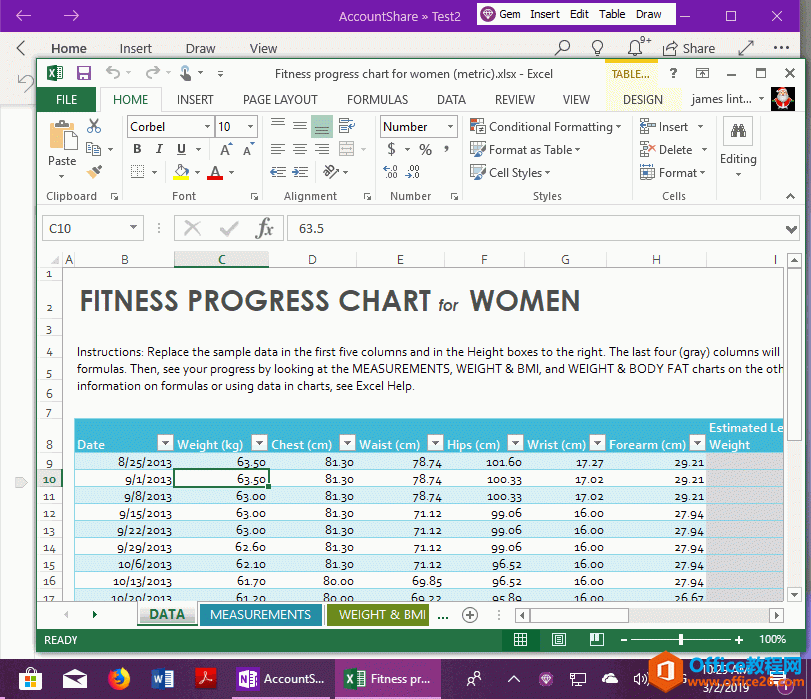Click the Insert Function fx icon
The image size is (811, 699).
click(x=264, y=228)
